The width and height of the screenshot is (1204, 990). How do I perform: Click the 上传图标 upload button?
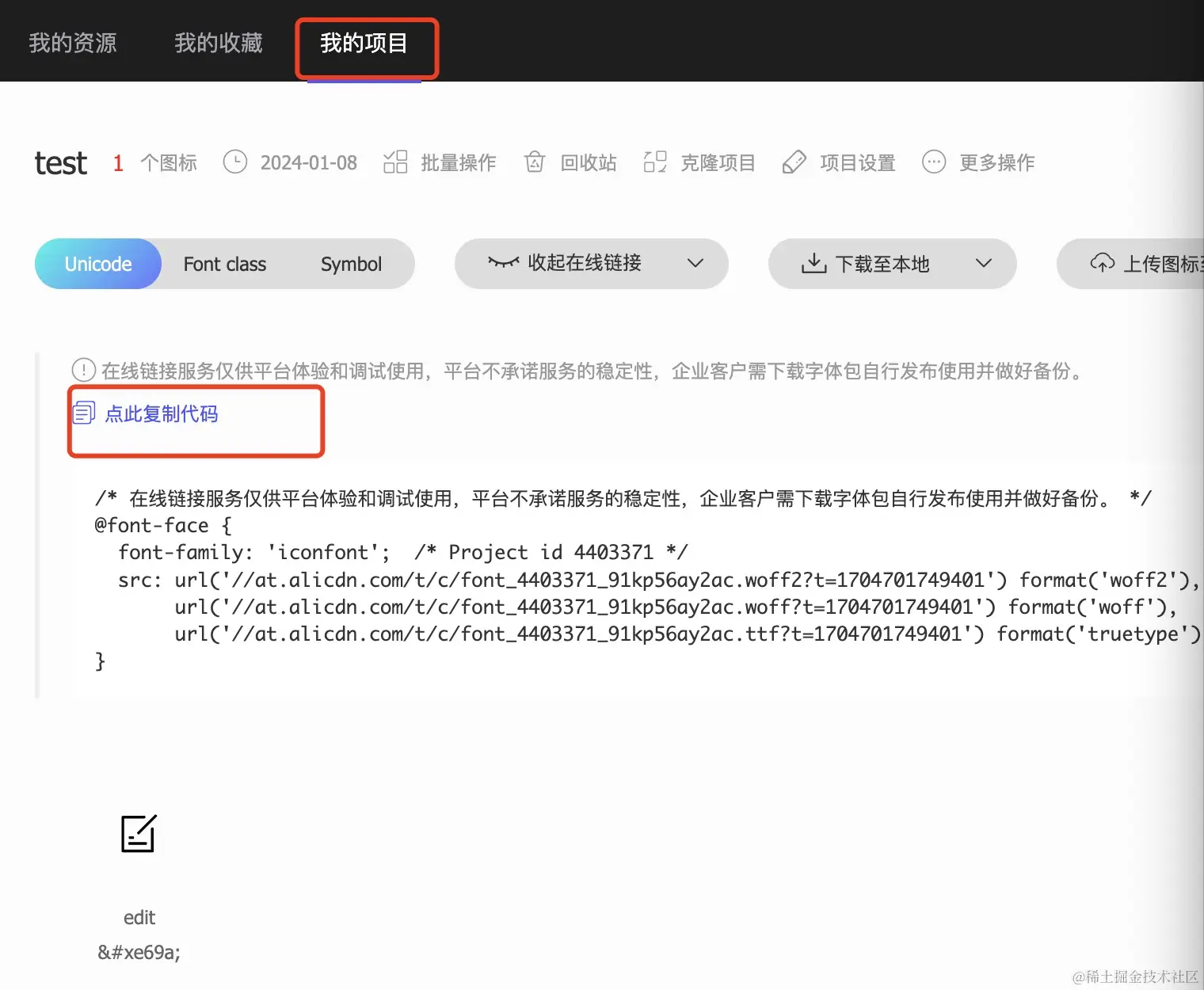pyautogui.click(x=1131, y=264)
